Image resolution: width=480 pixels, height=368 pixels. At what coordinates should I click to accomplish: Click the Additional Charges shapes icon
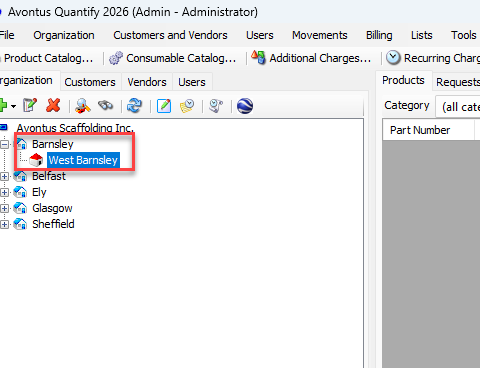259,57
